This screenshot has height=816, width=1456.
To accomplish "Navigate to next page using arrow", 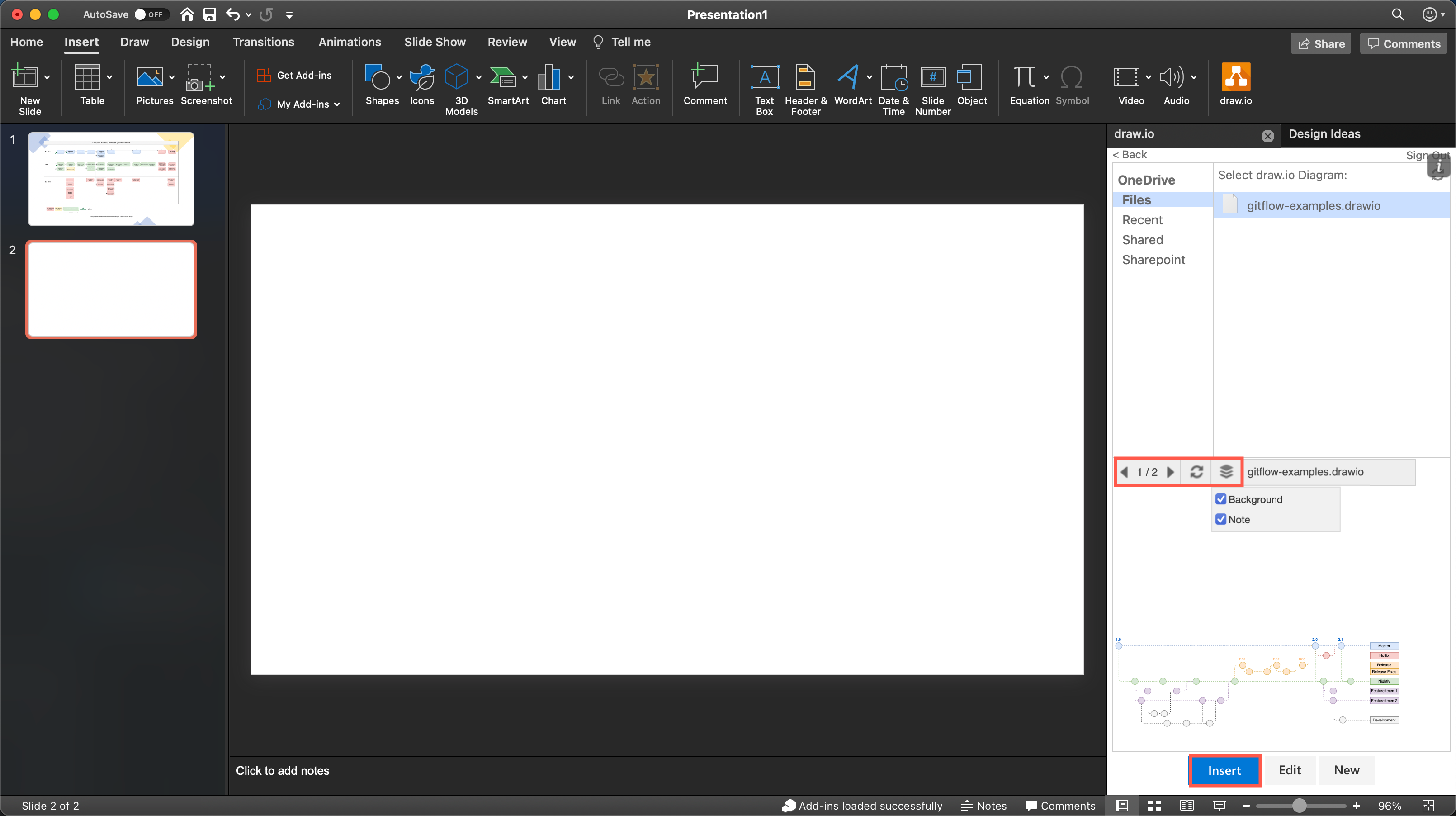I will (x=1172, y=471).
